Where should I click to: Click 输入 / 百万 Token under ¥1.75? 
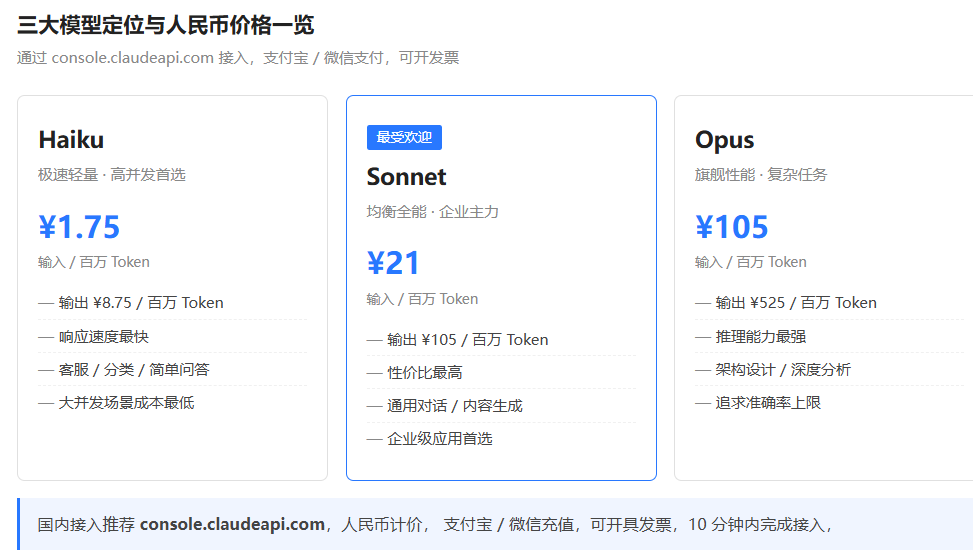[x=94, y=262]
